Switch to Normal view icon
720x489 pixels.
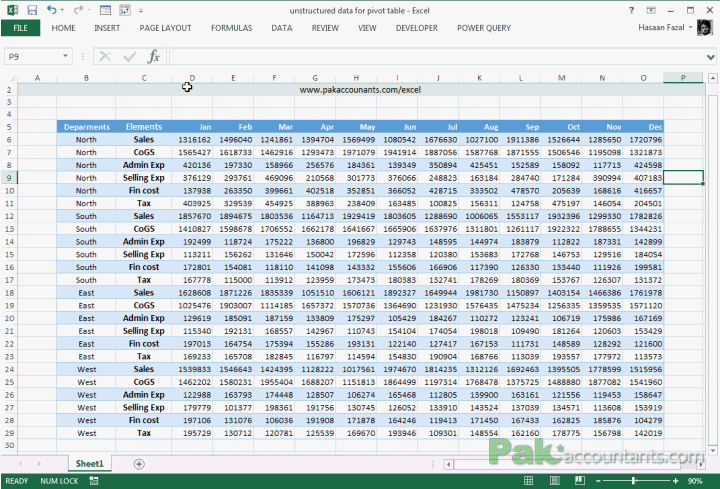point(529,481)
